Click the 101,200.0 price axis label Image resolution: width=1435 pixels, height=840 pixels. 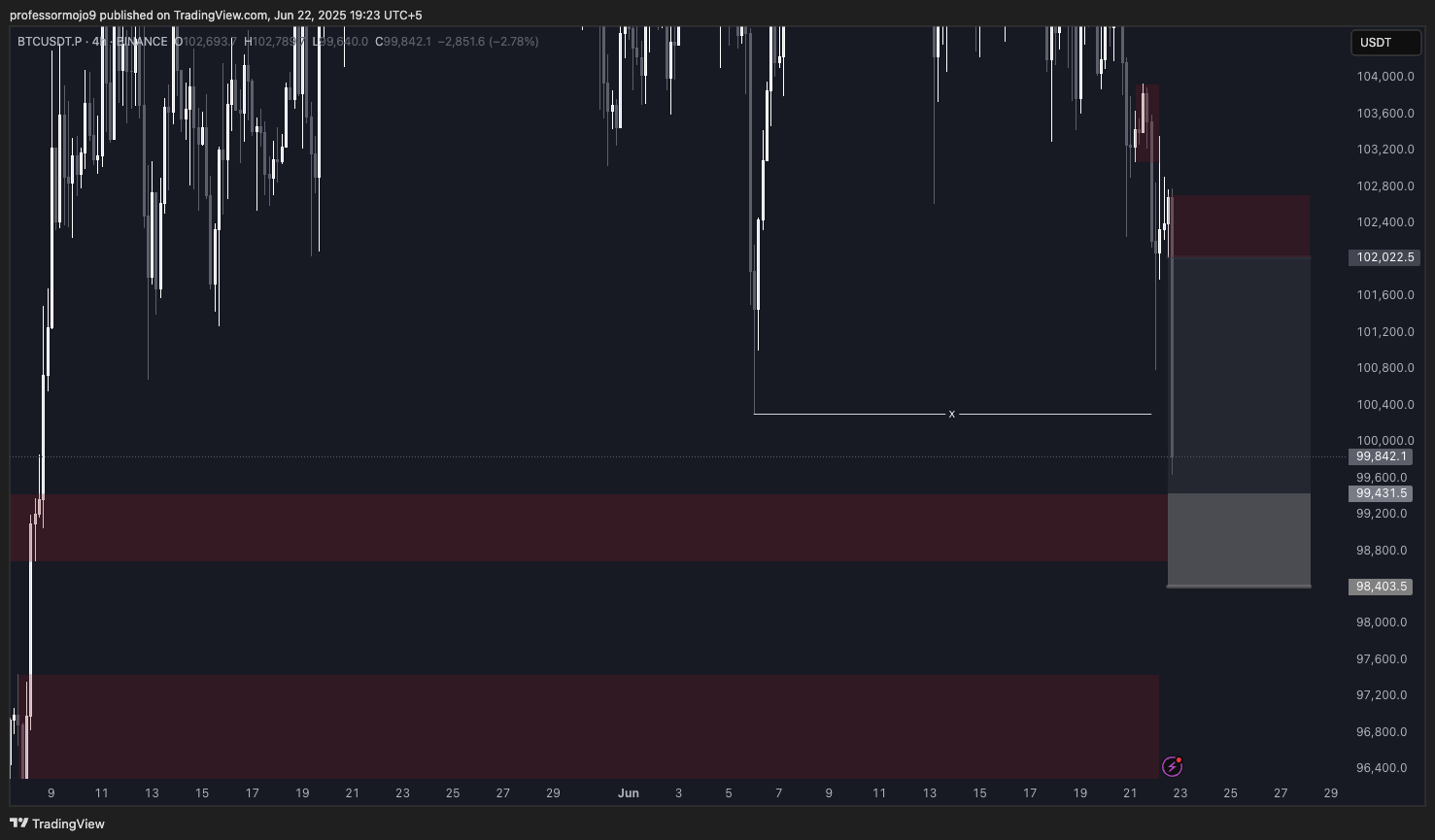coord(1384,332)
